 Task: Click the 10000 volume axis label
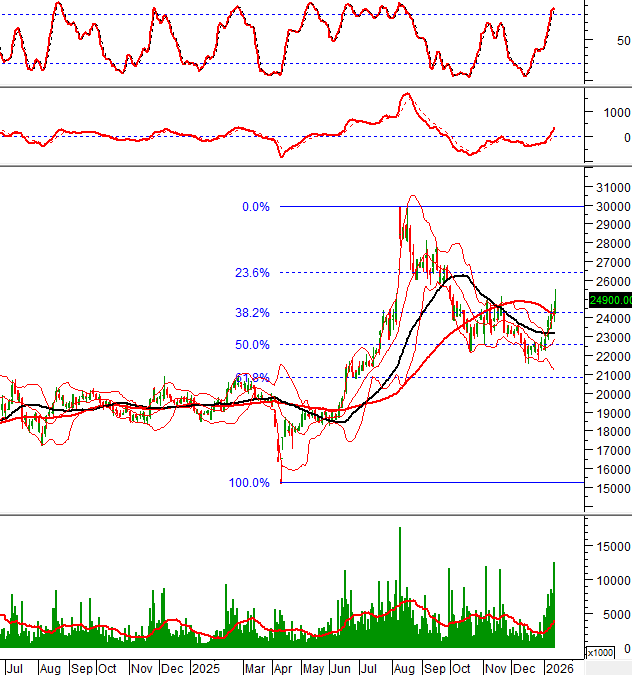(613, 580)
